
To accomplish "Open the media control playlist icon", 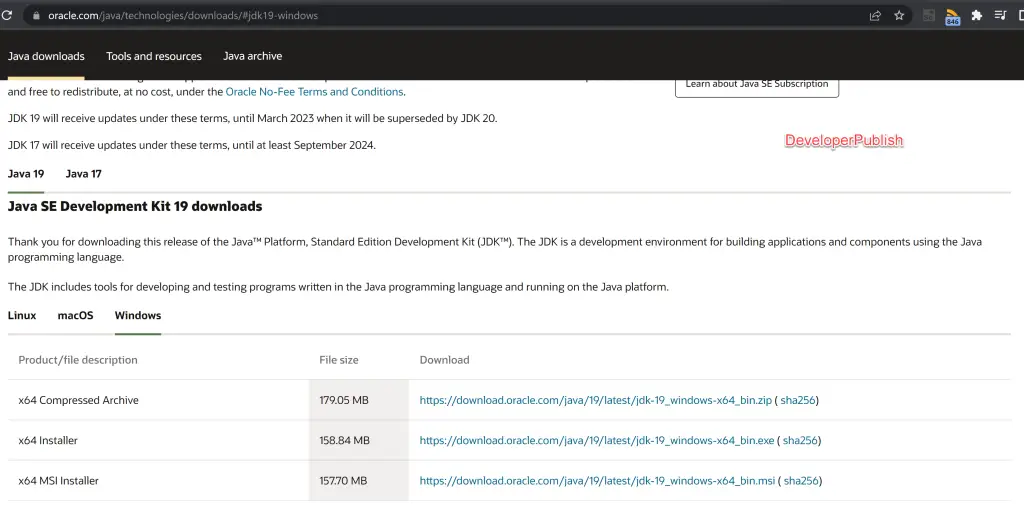I will [1000, 15].
